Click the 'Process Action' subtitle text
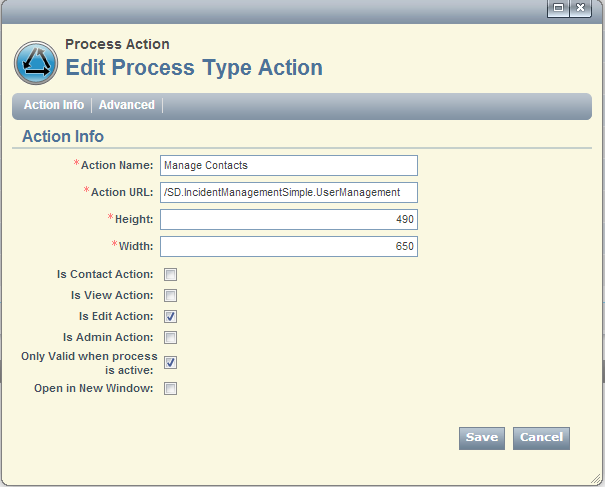 117,44
